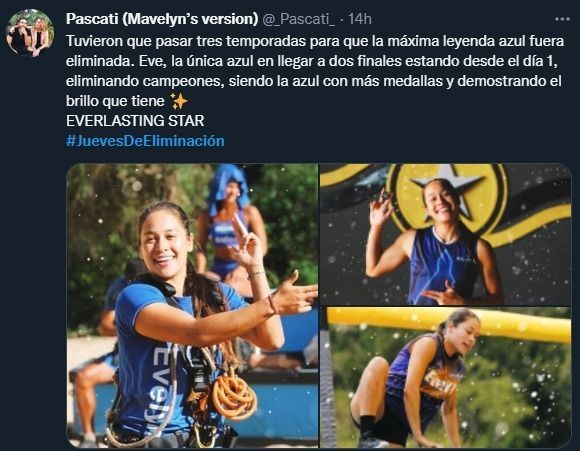Image resolution: width=580 pixels, height=451 pixels.
Task: View the top-right photo with gold star
Action: 445,234
